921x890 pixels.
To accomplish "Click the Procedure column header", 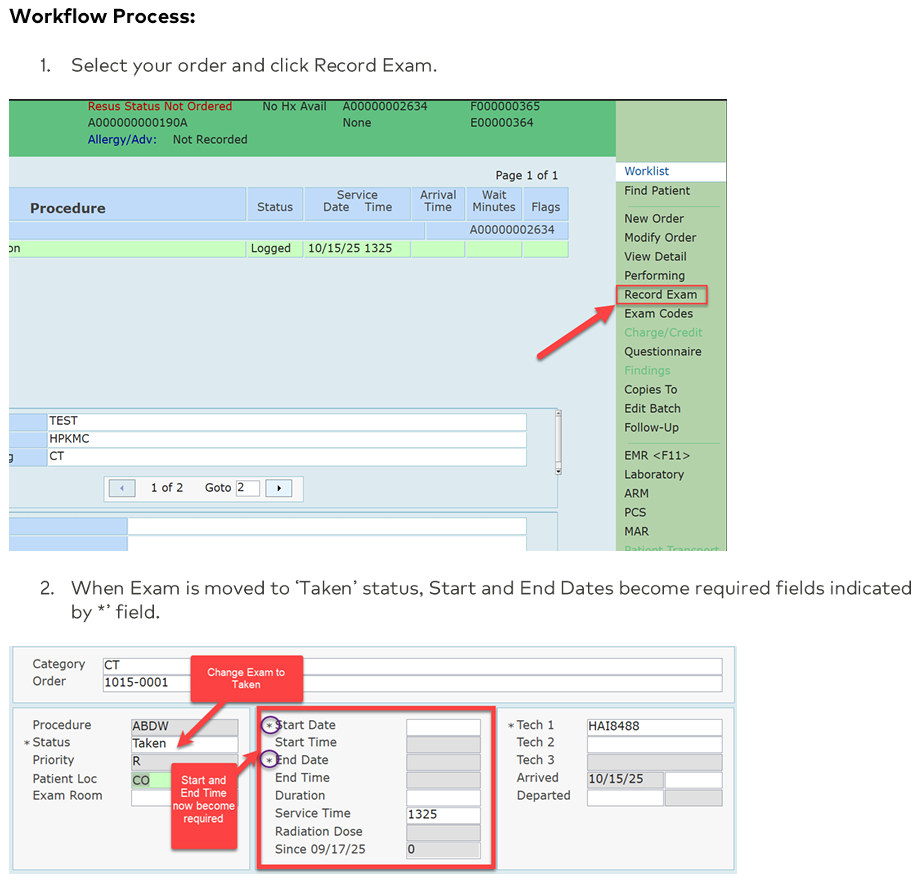I will [68, 208].
